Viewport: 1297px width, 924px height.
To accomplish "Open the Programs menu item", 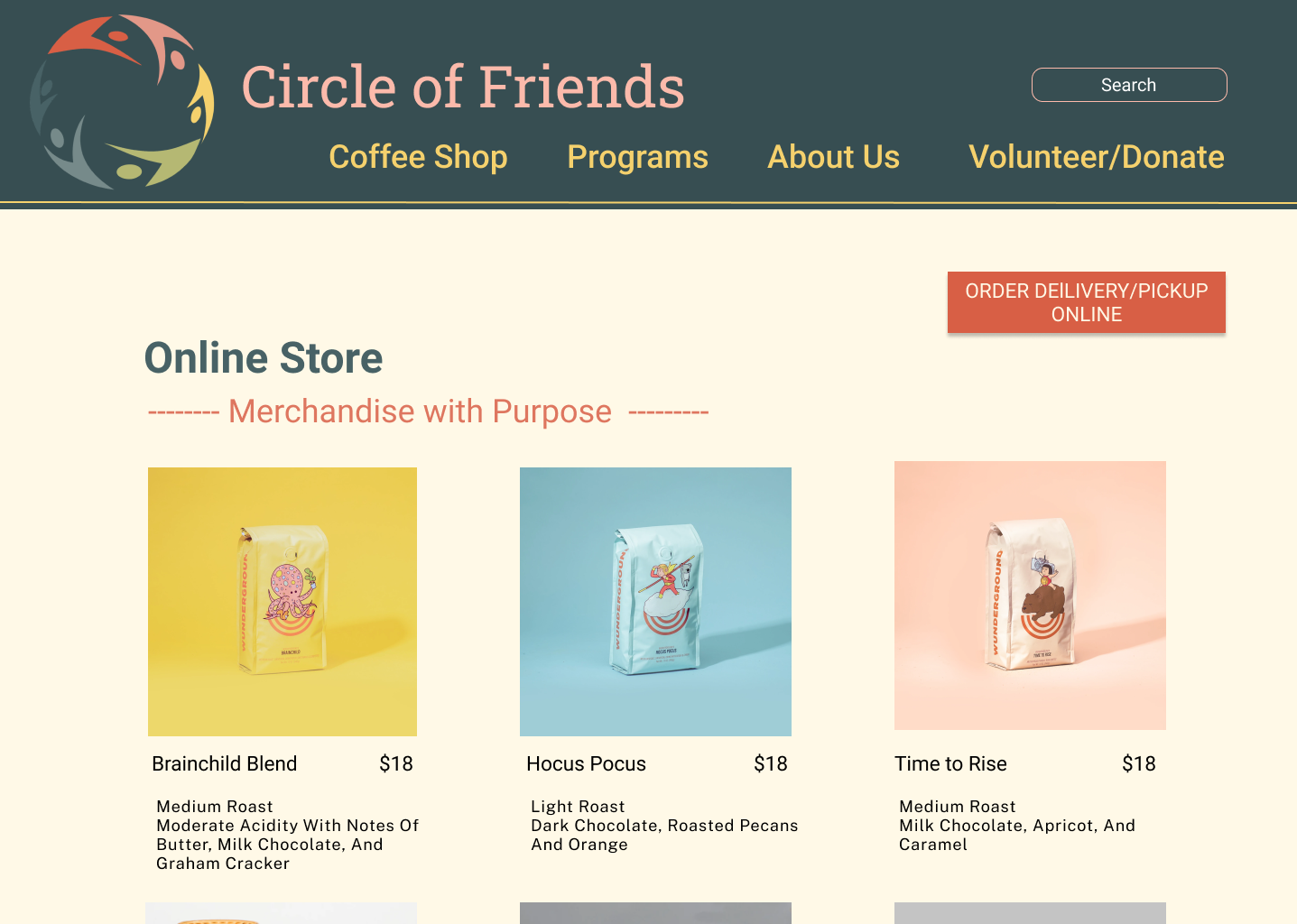I will [637, 157].
